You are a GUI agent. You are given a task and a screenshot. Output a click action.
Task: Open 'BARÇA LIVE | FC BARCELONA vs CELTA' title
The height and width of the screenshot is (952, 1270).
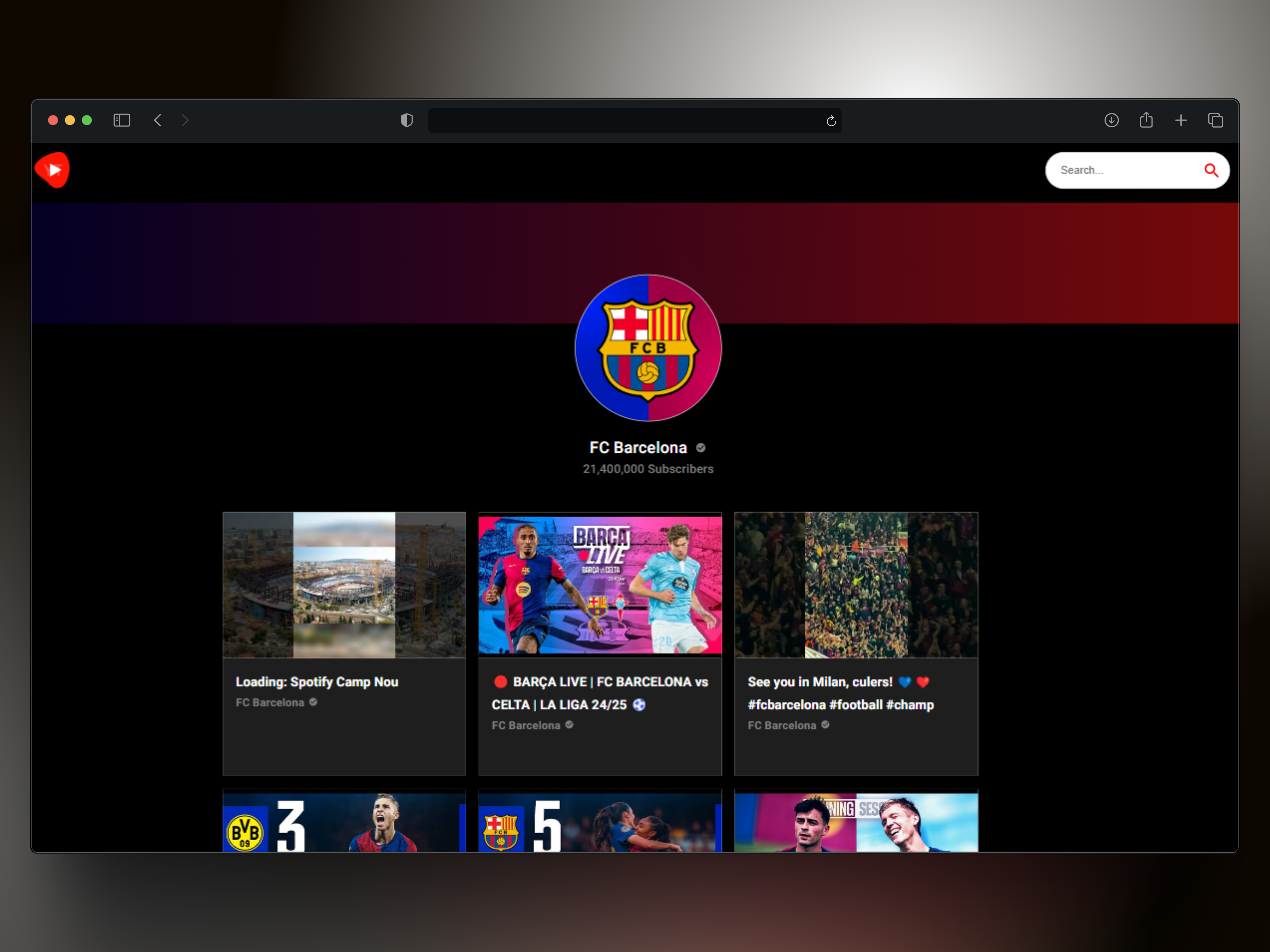(600, 693)
